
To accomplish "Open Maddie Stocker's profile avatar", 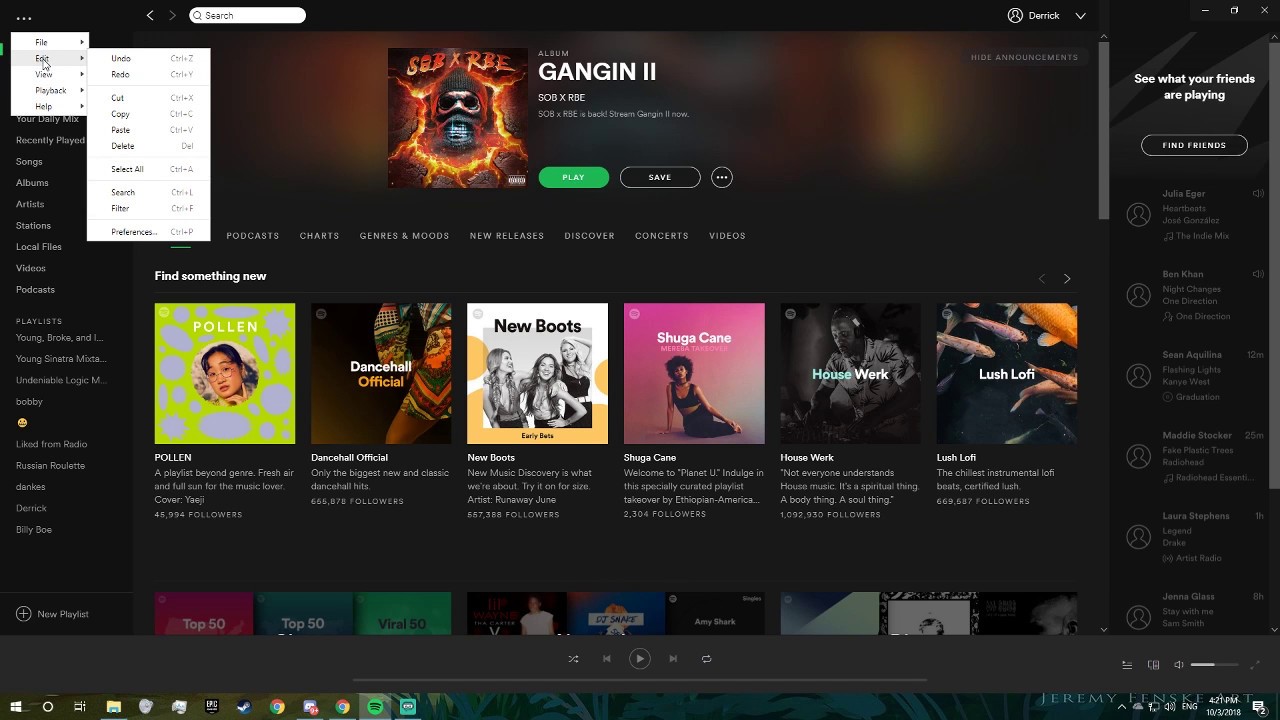I will [1138, 456].
